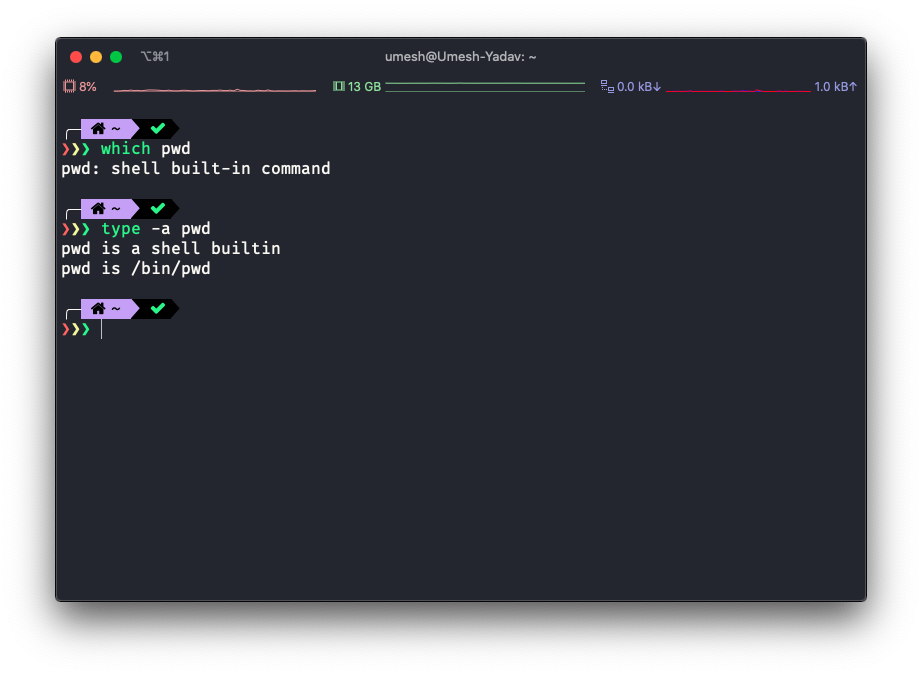Click the green checkmark in the first prompt
922x675 pixels.
157,128
